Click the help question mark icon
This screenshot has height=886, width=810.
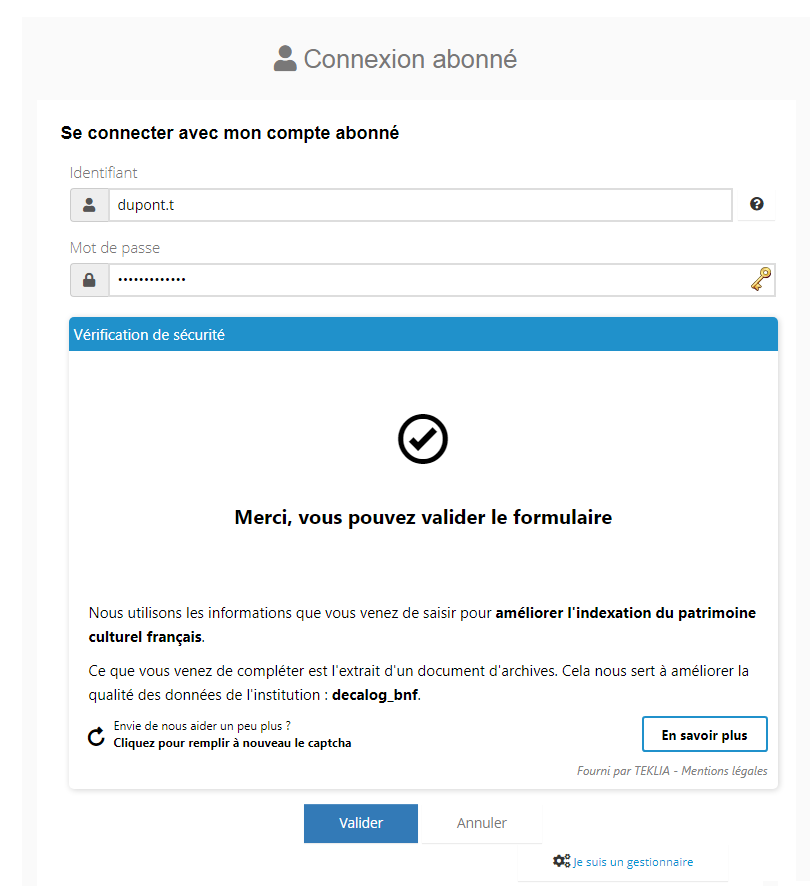click(x=757, y=204)
